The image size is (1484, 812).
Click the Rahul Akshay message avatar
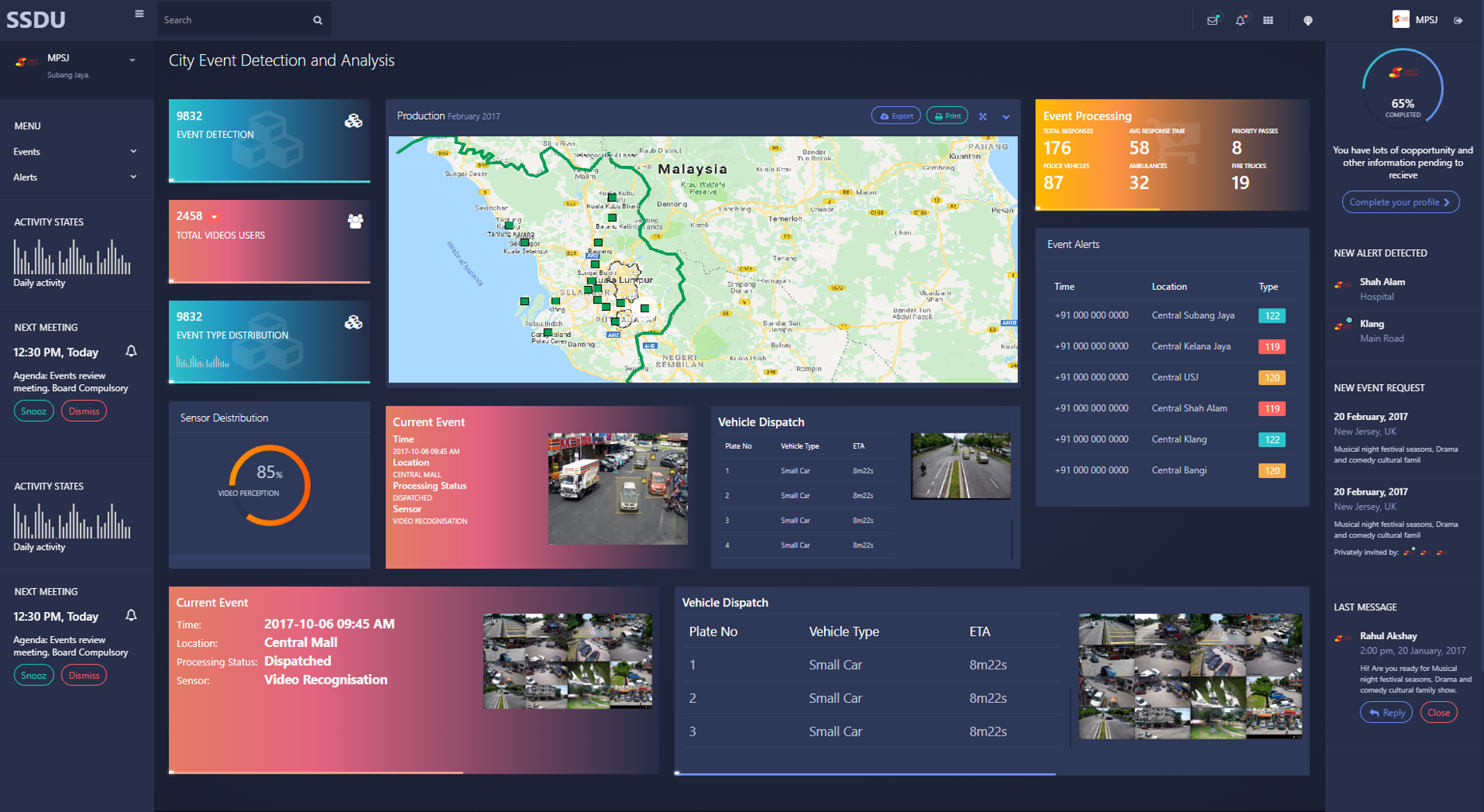click(x=1343, y=637)
